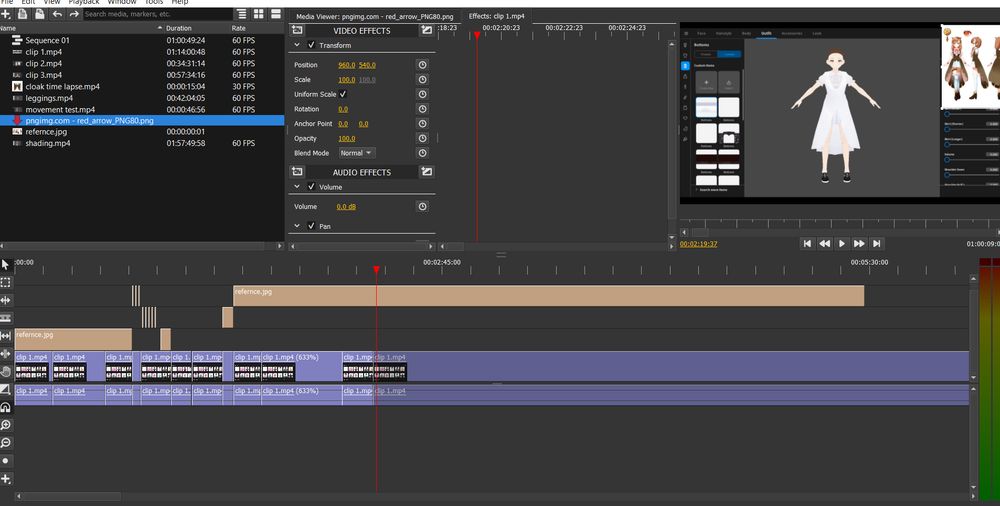Activate the Hand tool for panning
The width and height of the screenshot is (1000, 506).
click(x=5, y=371)
